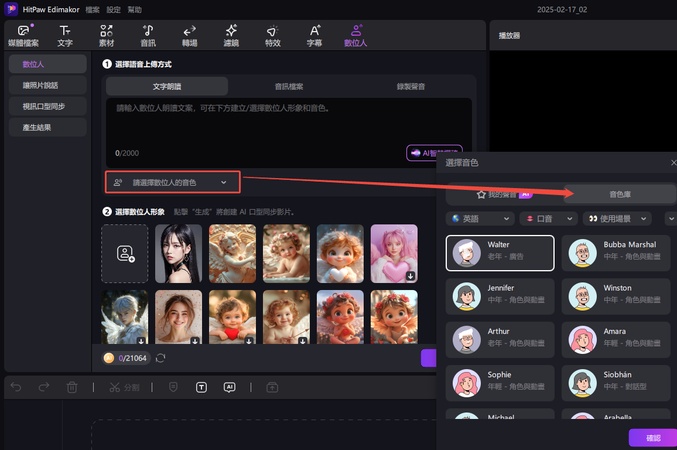Image resolution: width=677 pixels, height=450 pixels.
Task: Switch to 我的聲音 my voice tab
Action: click(x=504, y=194)
